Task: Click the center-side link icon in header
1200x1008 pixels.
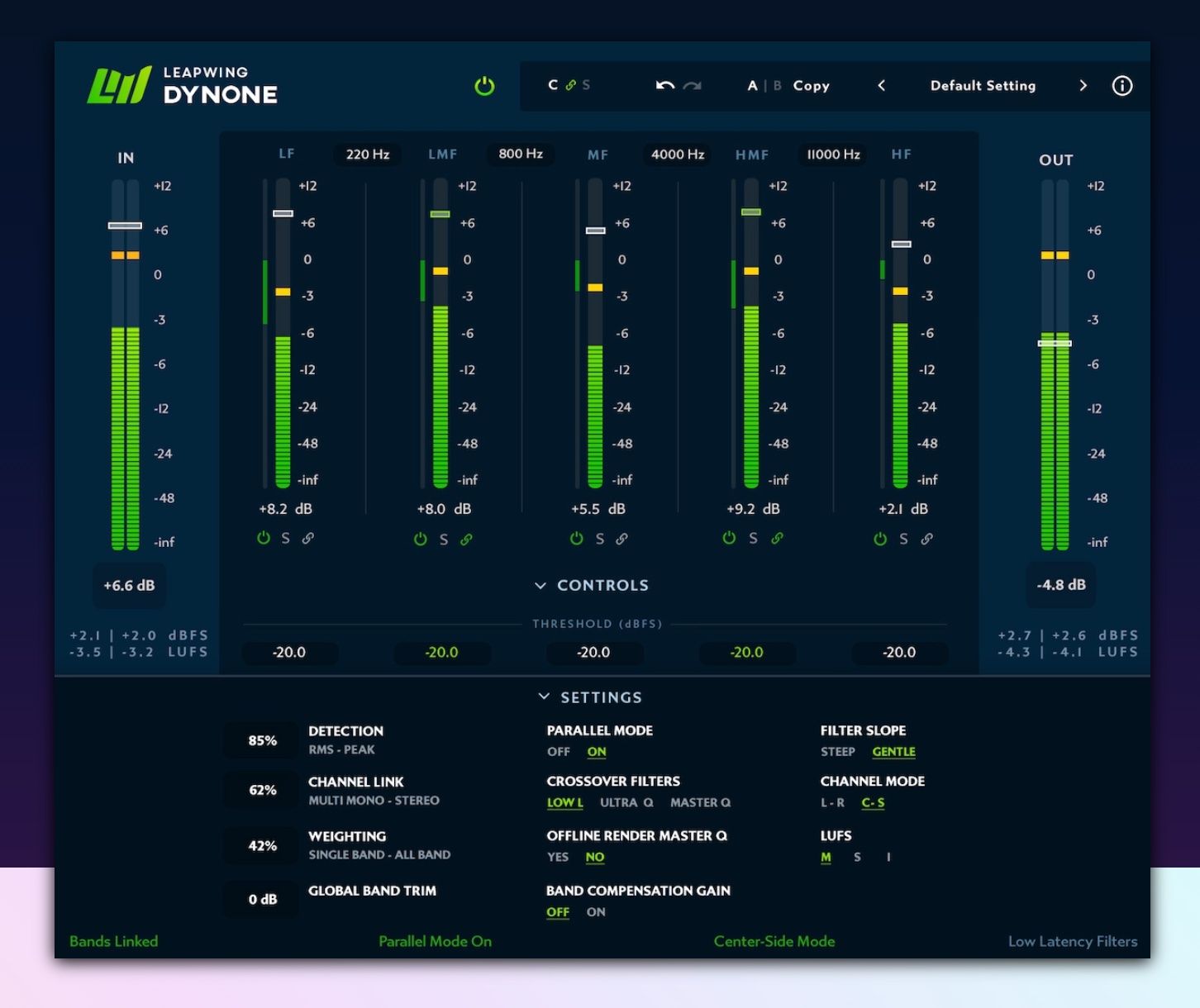Action: click(570, 85)
